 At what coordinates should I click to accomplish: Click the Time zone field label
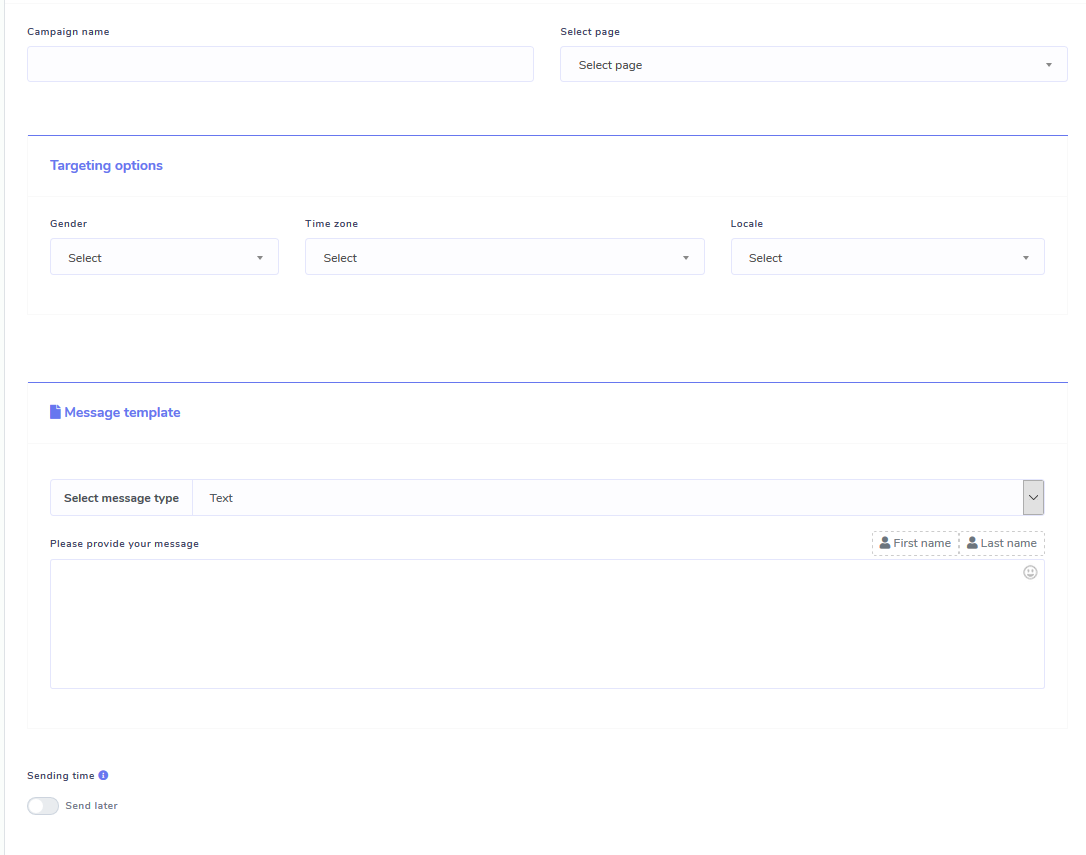[x=332, y=224]
